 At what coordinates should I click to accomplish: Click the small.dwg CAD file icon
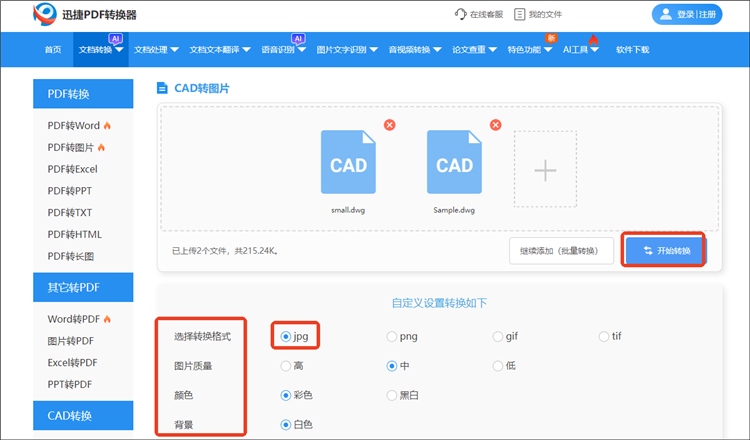[x=348, y=163]
